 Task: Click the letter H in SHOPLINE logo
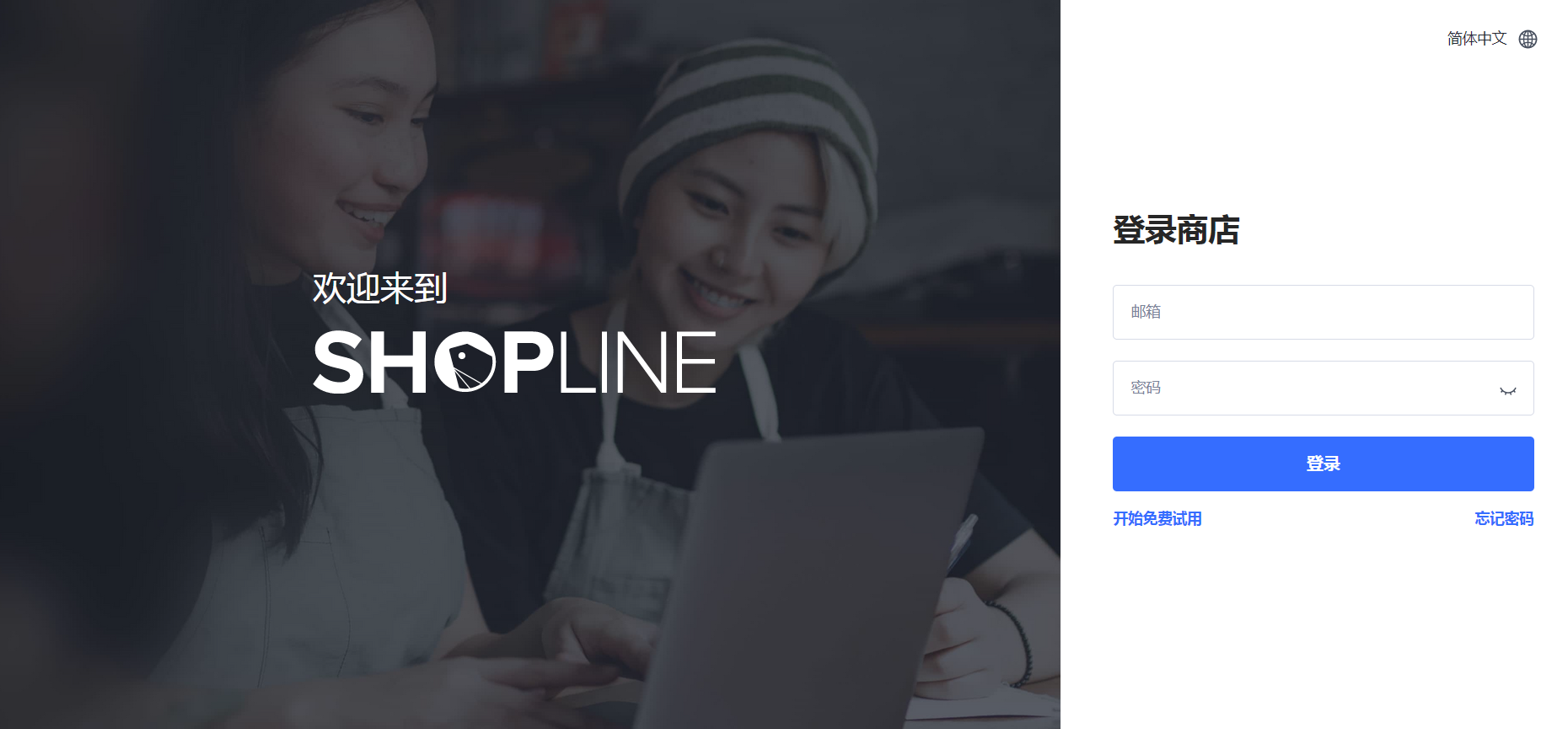click(400, 362)
